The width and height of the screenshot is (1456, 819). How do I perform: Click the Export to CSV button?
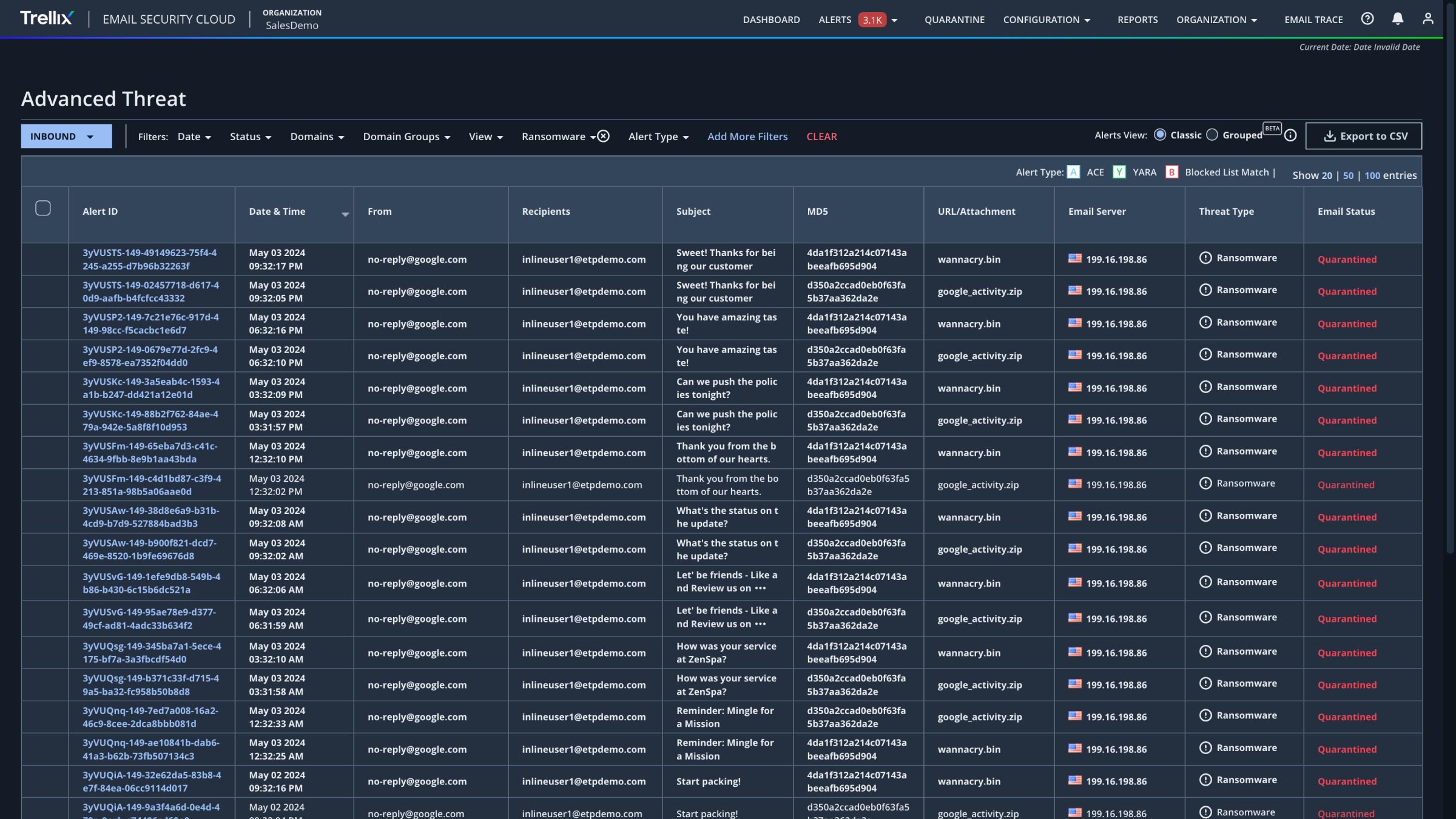[x=1363, y=136]
